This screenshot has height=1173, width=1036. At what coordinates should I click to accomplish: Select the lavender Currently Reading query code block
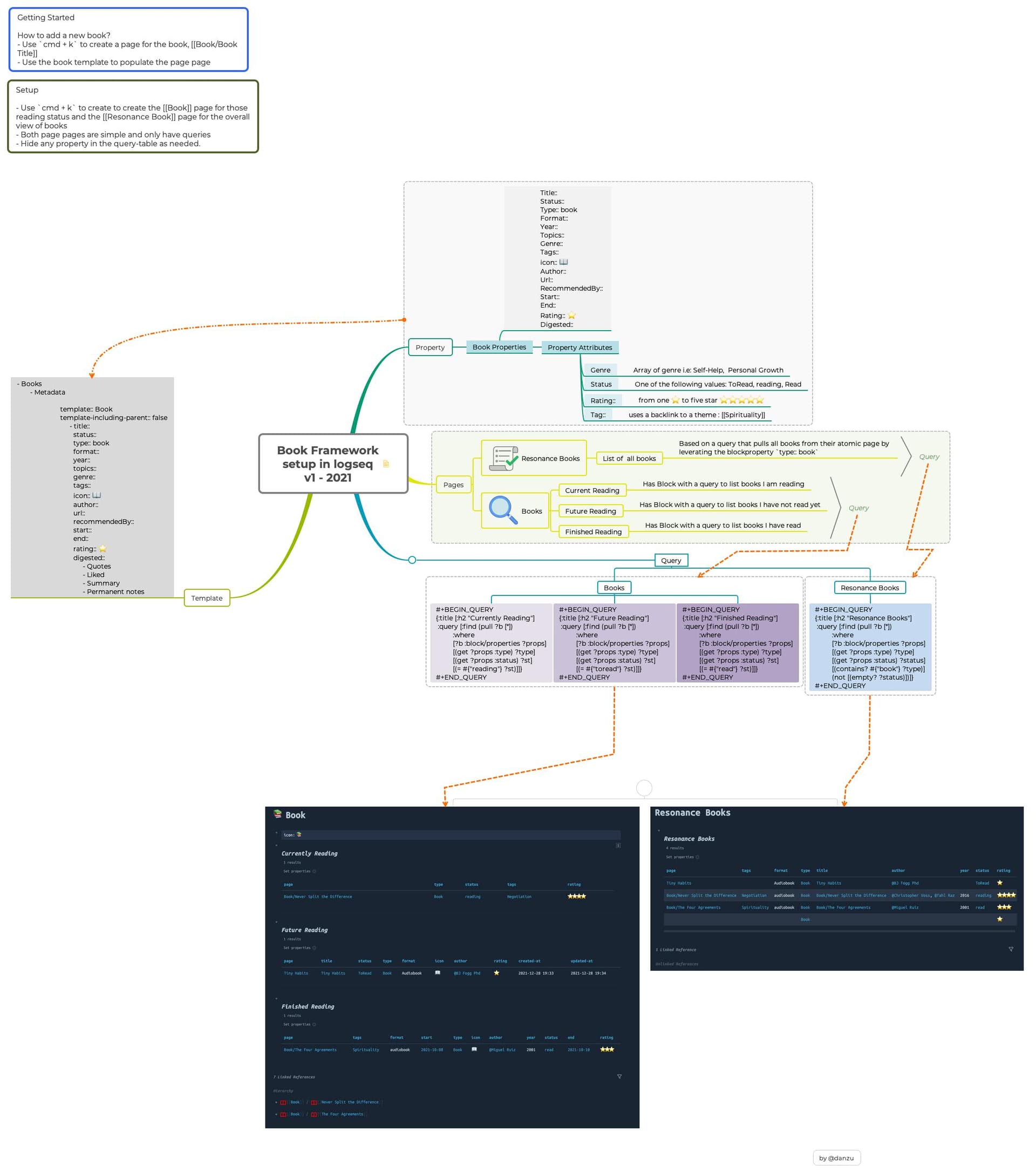coord(492,643)
